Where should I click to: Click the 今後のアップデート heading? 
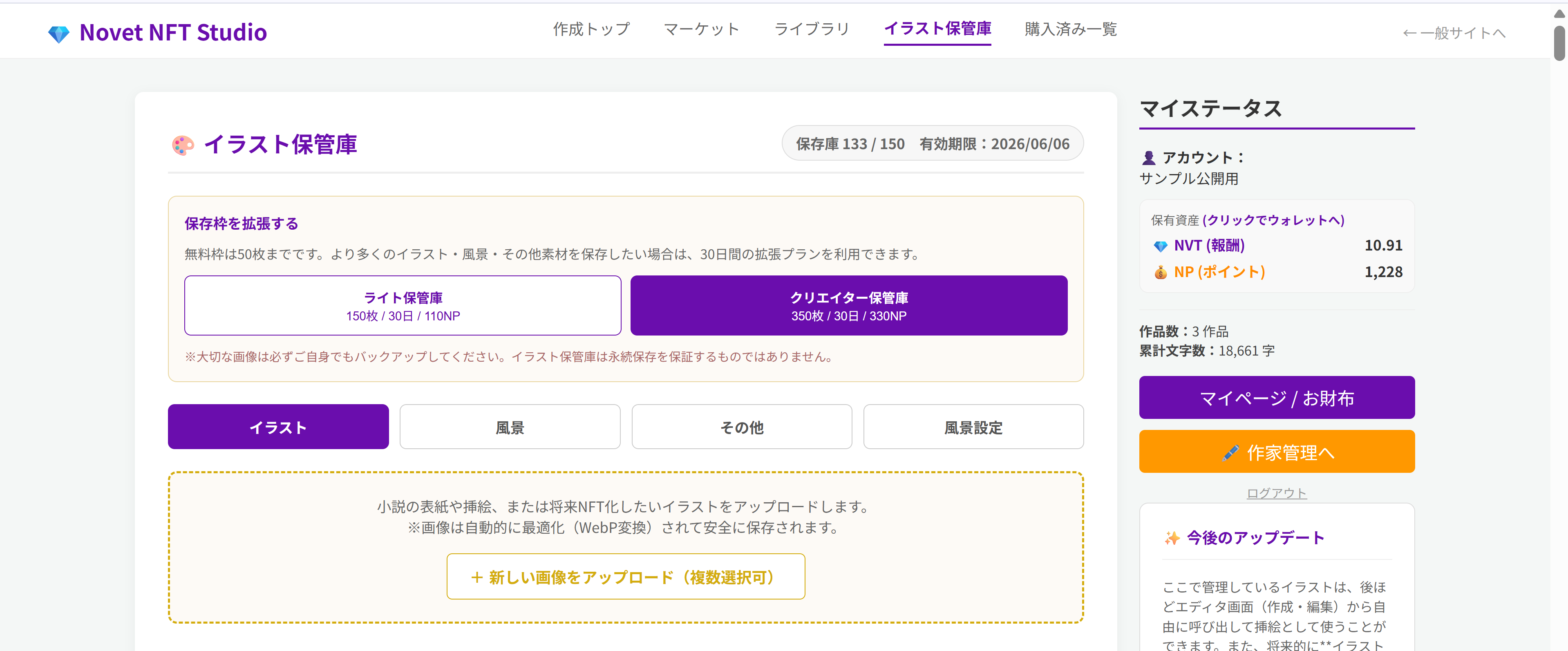[1256, 538]
